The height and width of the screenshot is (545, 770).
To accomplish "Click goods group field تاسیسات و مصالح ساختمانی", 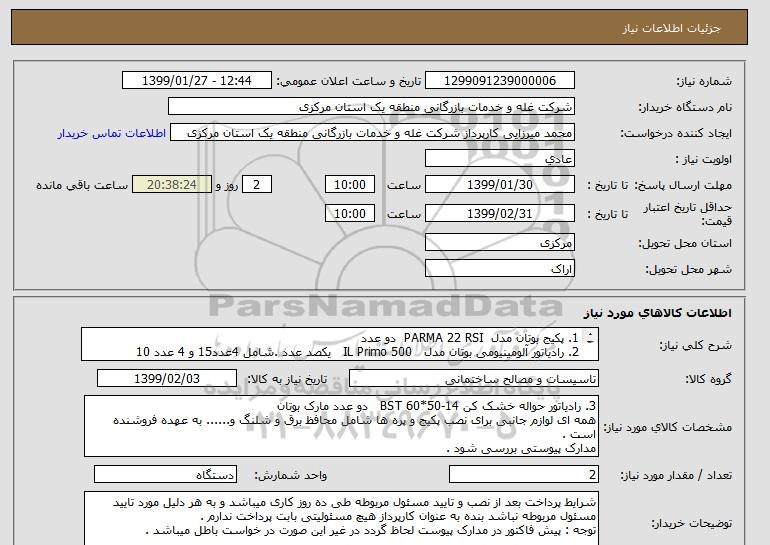I will (473, 379).
